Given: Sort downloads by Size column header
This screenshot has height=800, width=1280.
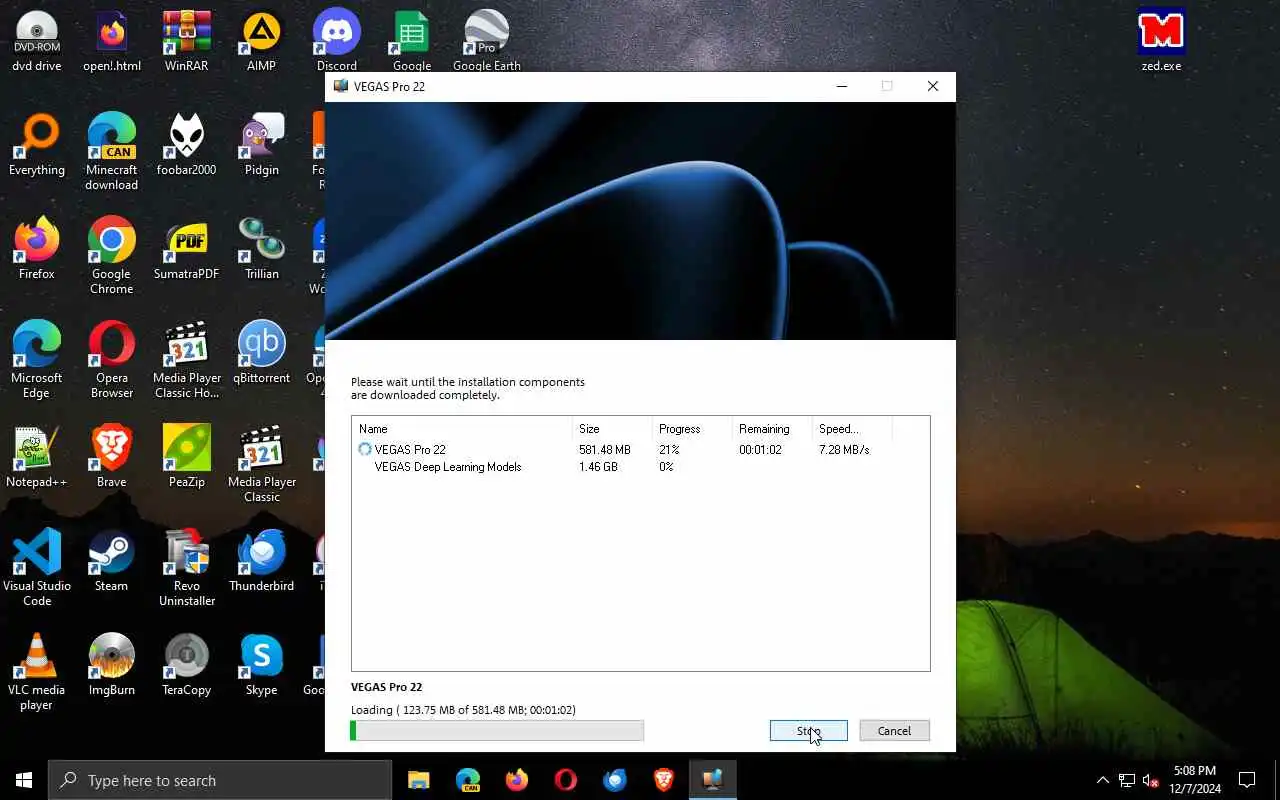Looking at the screenshot, I should 612,429.
